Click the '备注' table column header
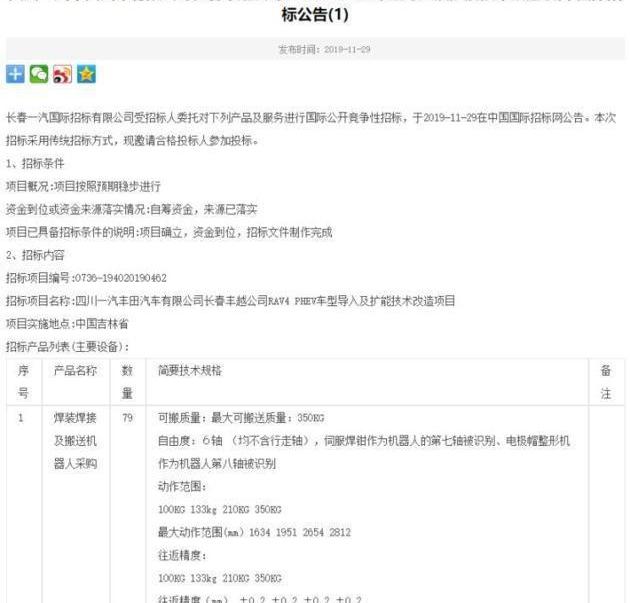 coord(606,382)
